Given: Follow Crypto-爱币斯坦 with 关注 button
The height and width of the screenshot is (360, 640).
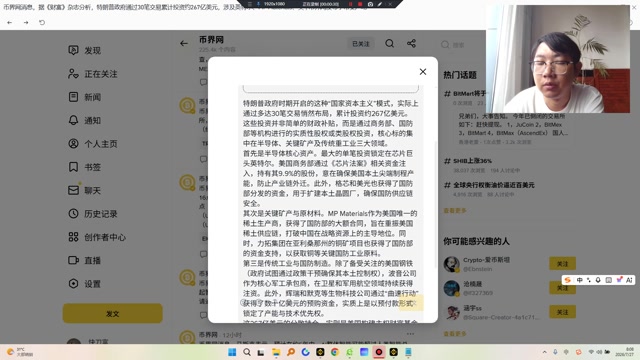Looking at the screenshot, I should tap(562, 264).
